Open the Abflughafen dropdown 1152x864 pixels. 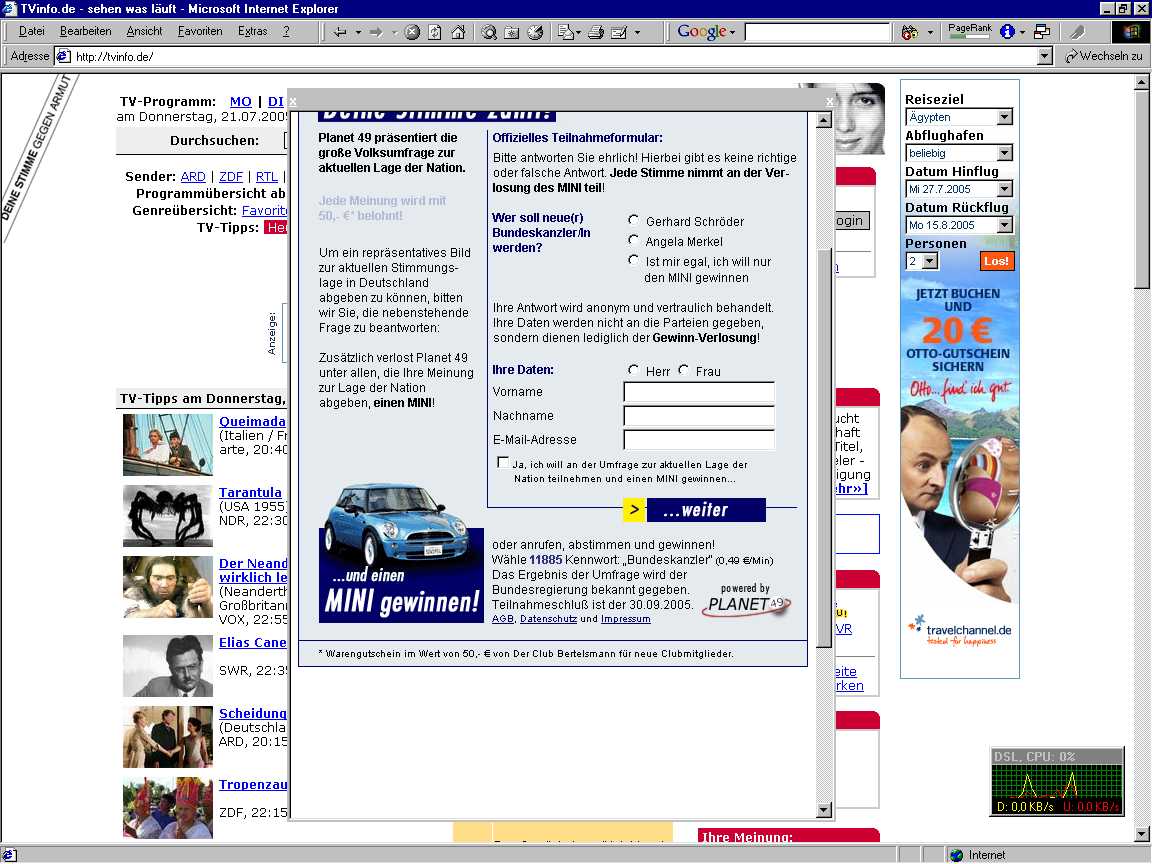pos(1004,153)
